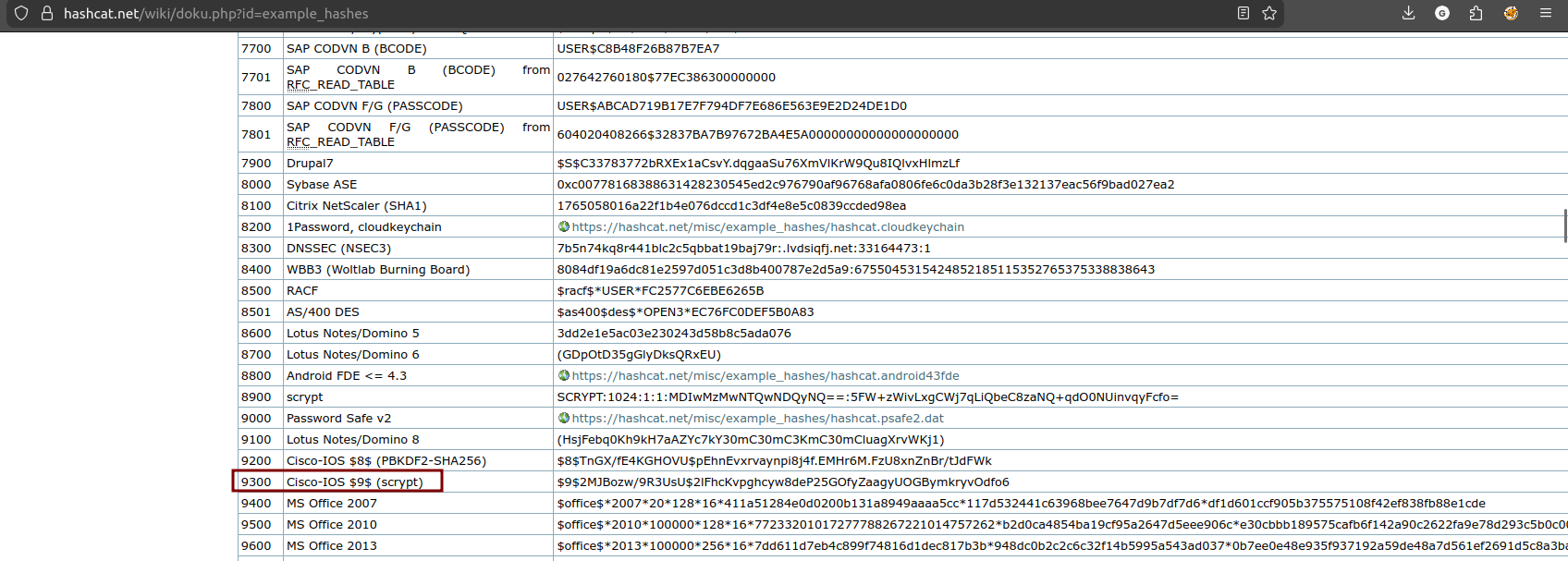Click the Drupal7 example hash text

pos(757,164)
